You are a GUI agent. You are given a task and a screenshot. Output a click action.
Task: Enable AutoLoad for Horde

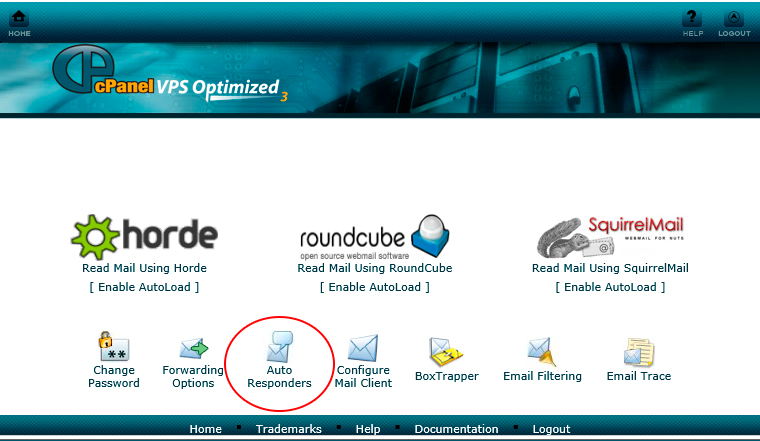[x=144, y=287]
